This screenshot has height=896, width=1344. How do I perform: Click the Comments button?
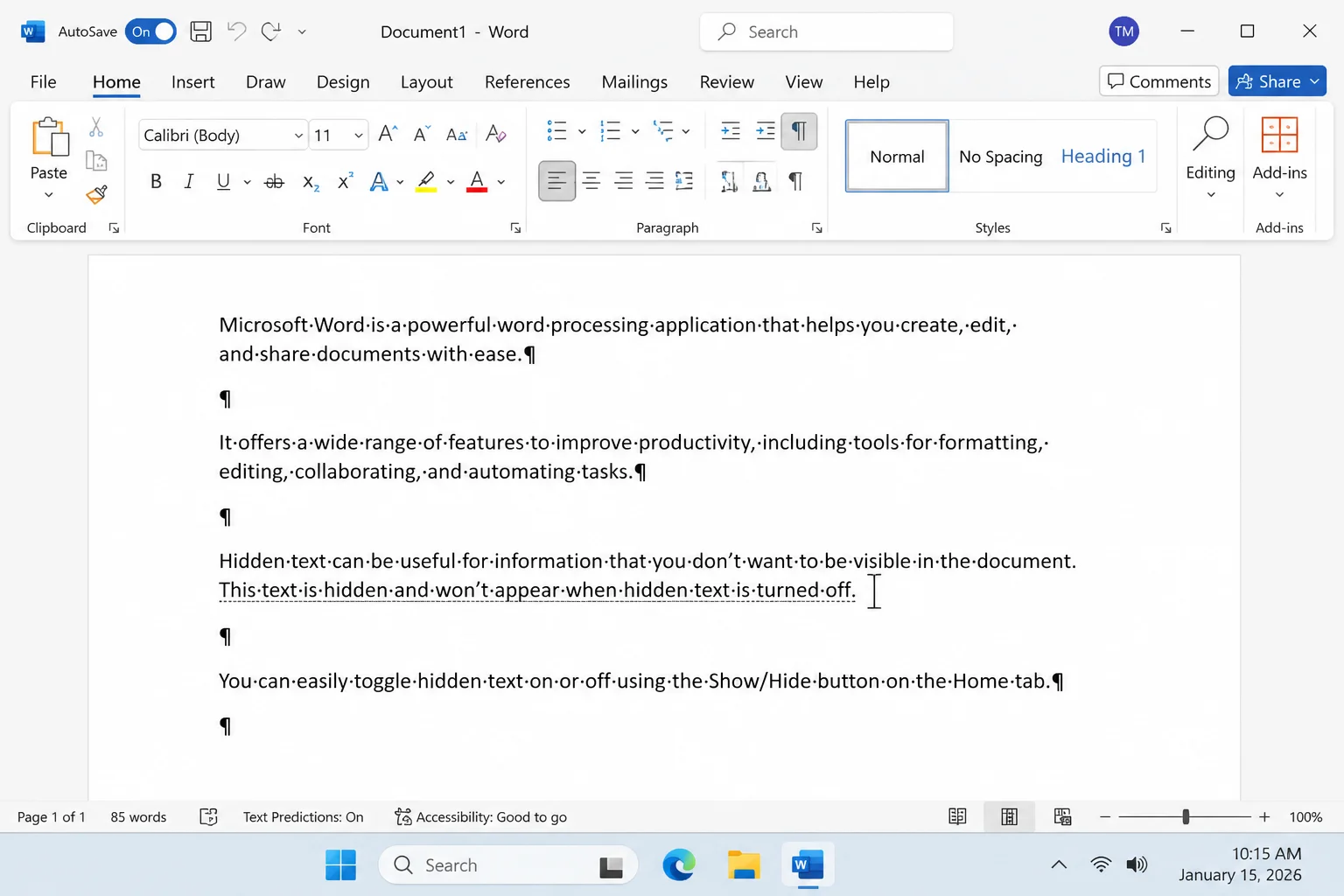pos(1158,81)
